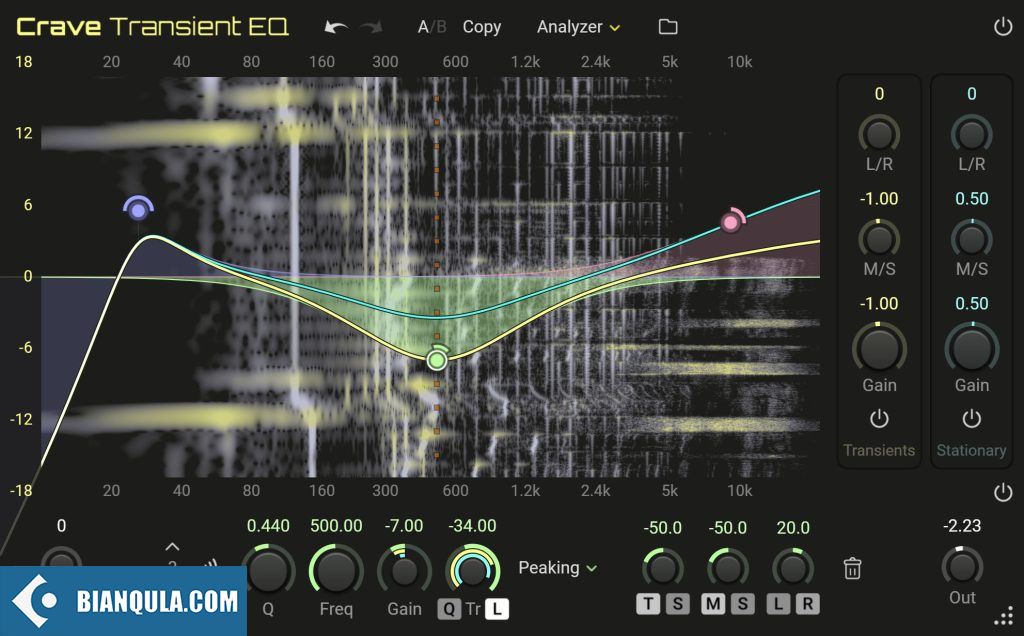
Task: Open the Peaking filter type dropdown
Action: (558, 568)
